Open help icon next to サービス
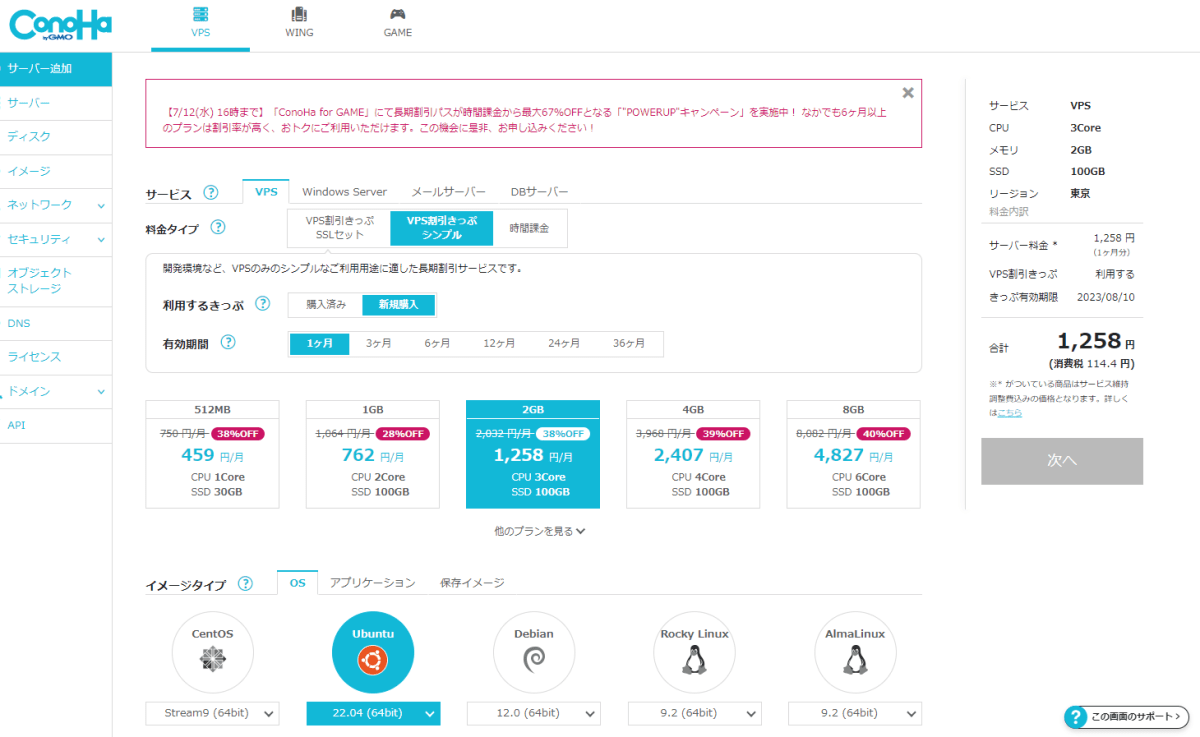The width and height of the screenshot is (1200, 737). [x=211, y=193]
